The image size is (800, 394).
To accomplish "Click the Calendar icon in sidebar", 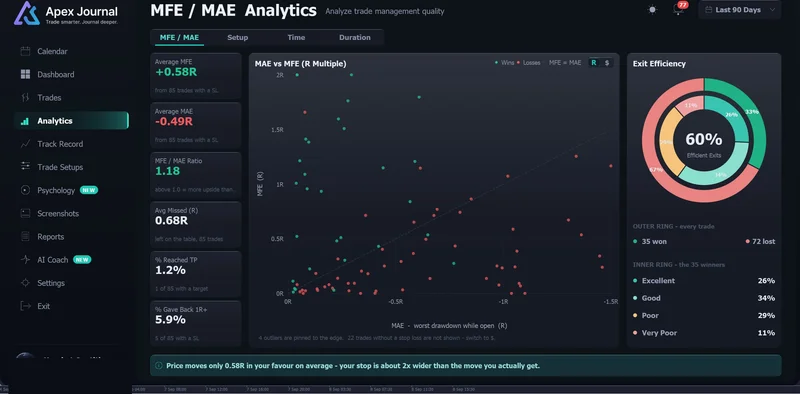I will click(25, 51).
